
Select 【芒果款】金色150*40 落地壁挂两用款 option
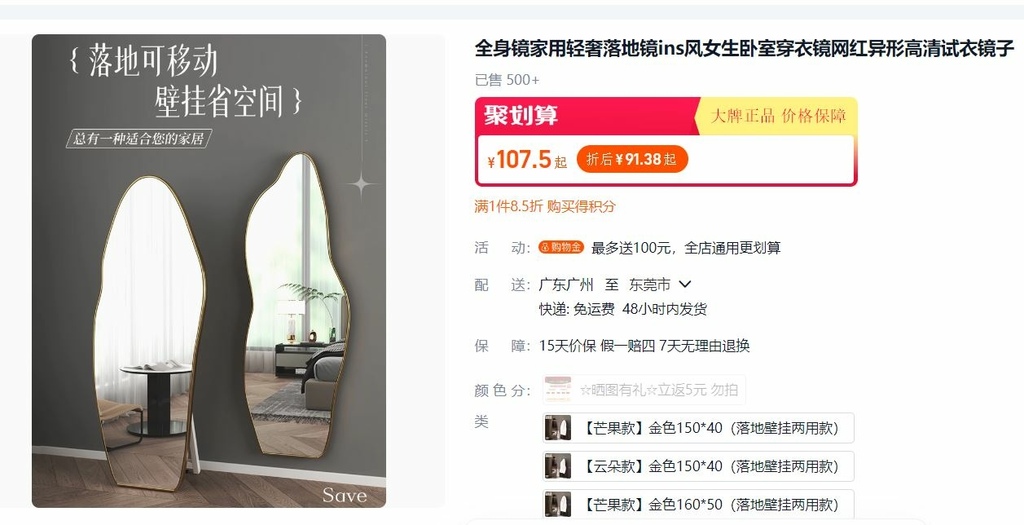pos(698,428)
